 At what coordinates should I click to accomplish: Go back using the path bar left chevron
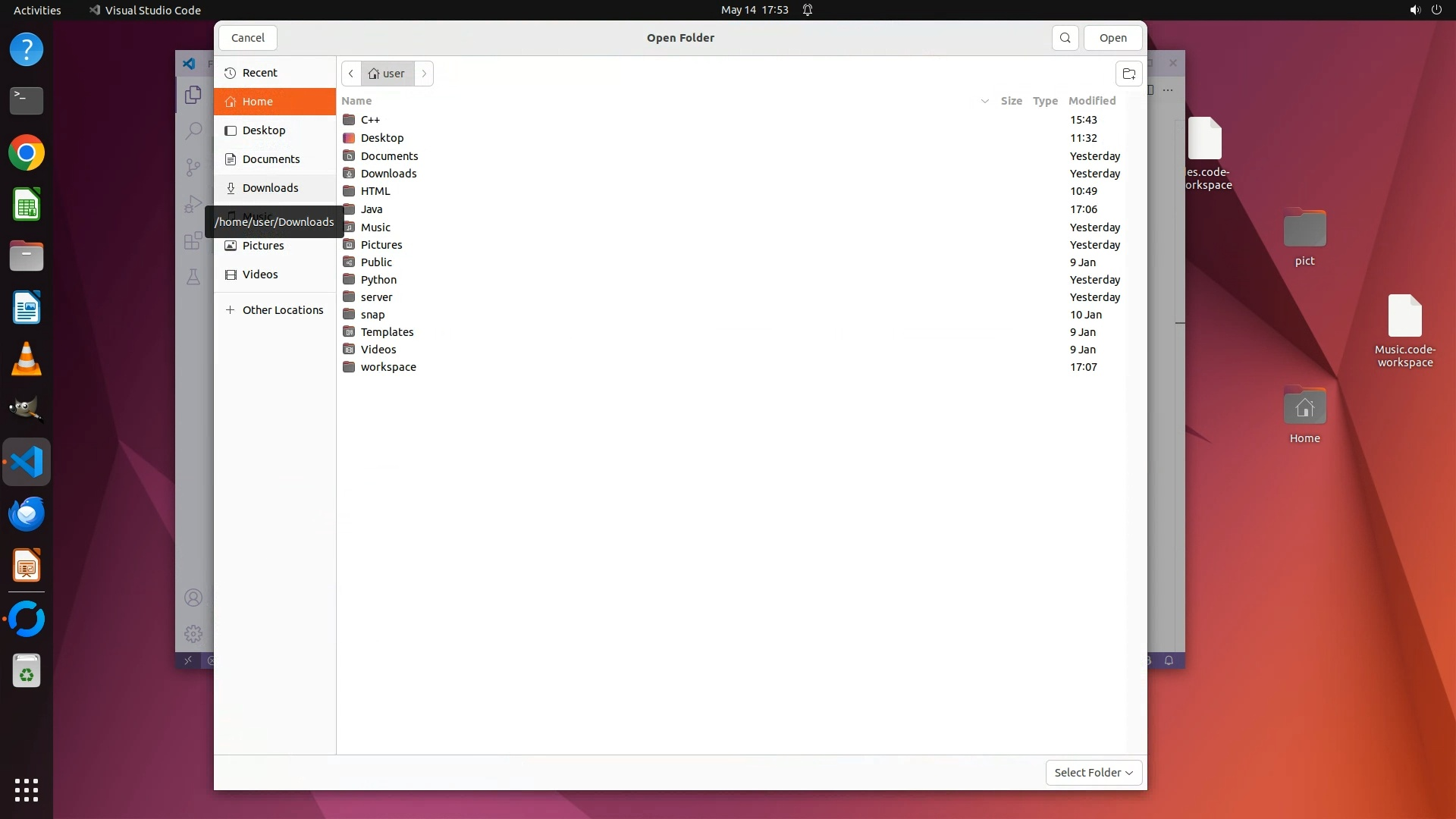351,74
